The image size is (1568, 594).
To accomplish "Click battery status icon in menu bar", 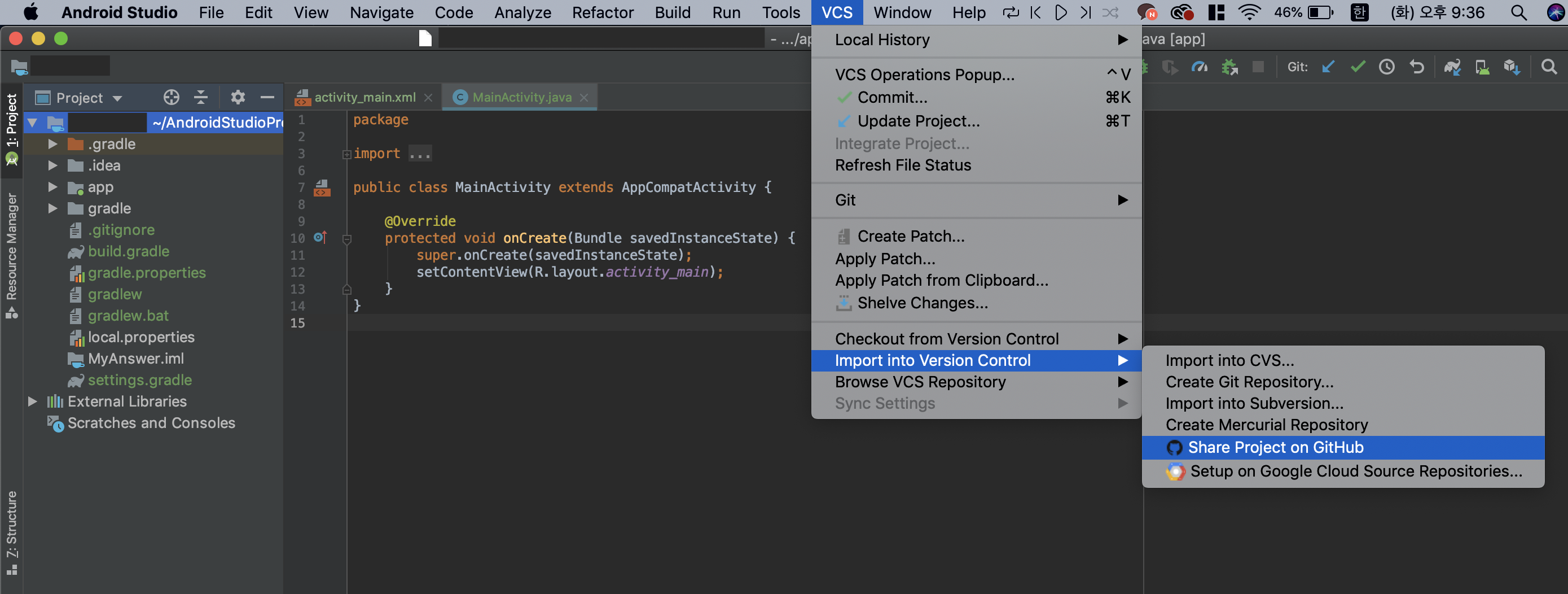I will (1320, 12).
